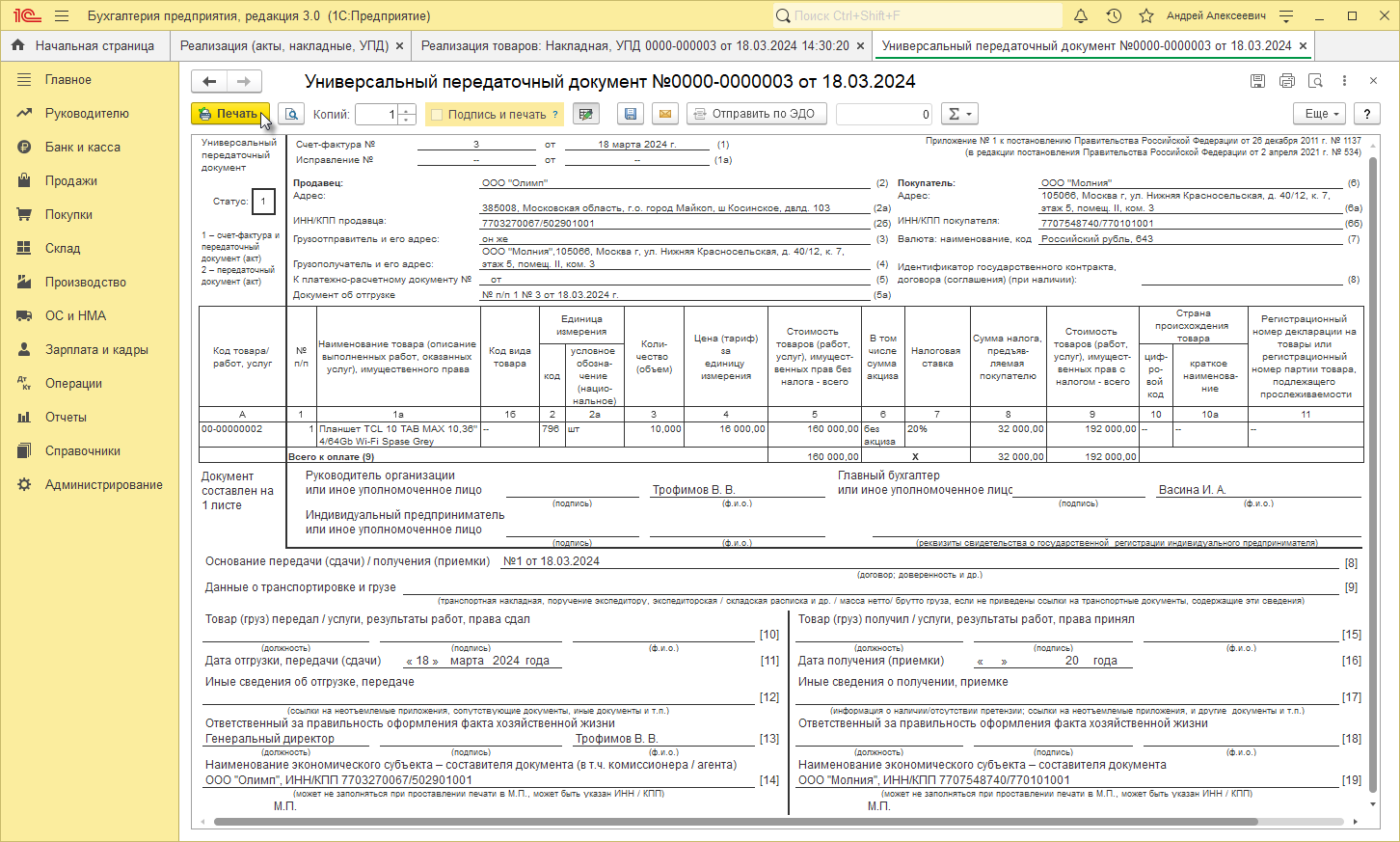Viewport: 1400px width, 842px height.
Task: Send the document by email envelope icon
Action: (x=665, y=114)
